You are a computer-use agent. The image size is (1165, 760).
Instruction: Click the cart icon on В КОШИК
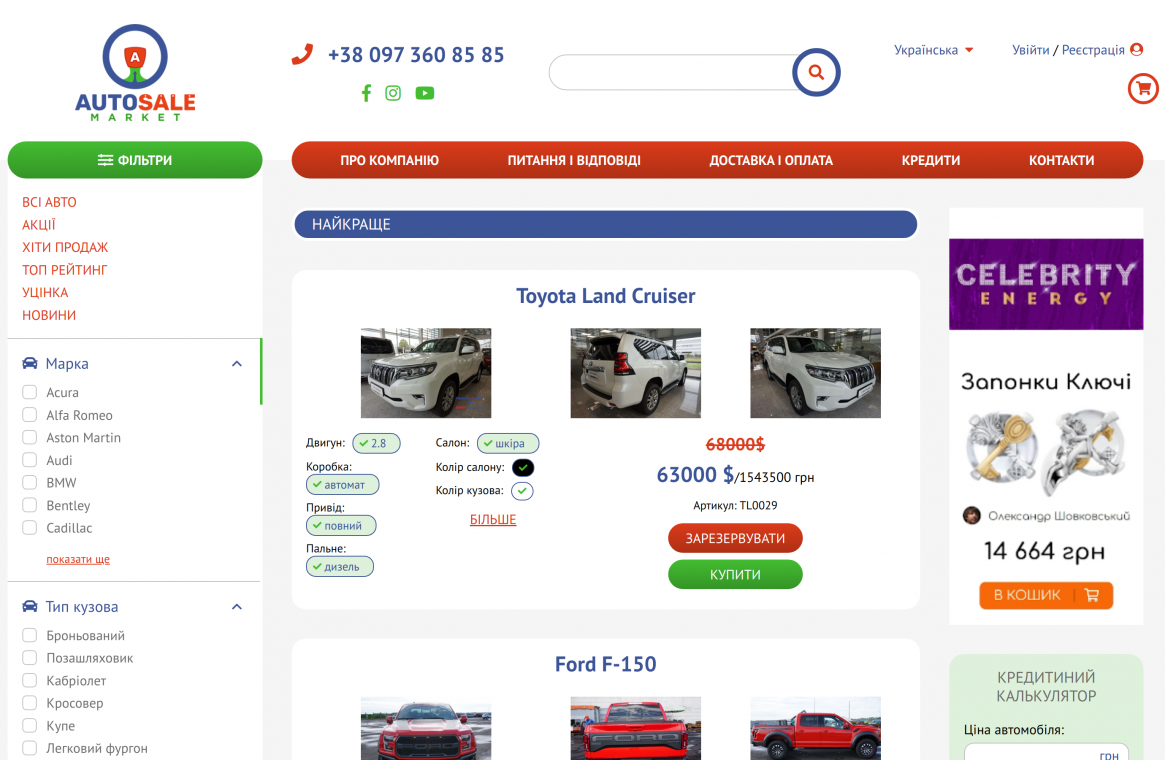pos(1091,594)
